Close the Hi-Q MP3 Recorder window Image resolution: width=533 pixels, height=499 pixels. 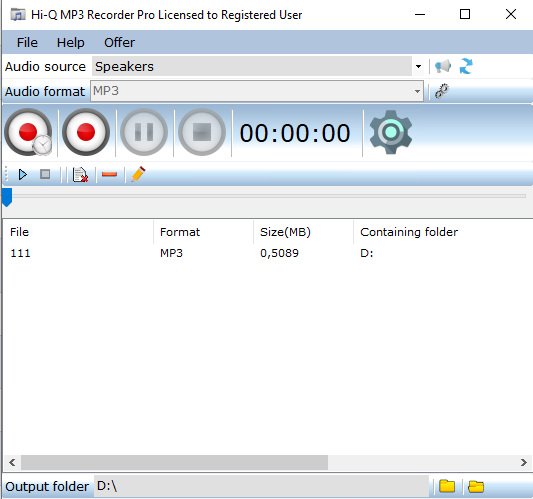[x=511, y=14]
